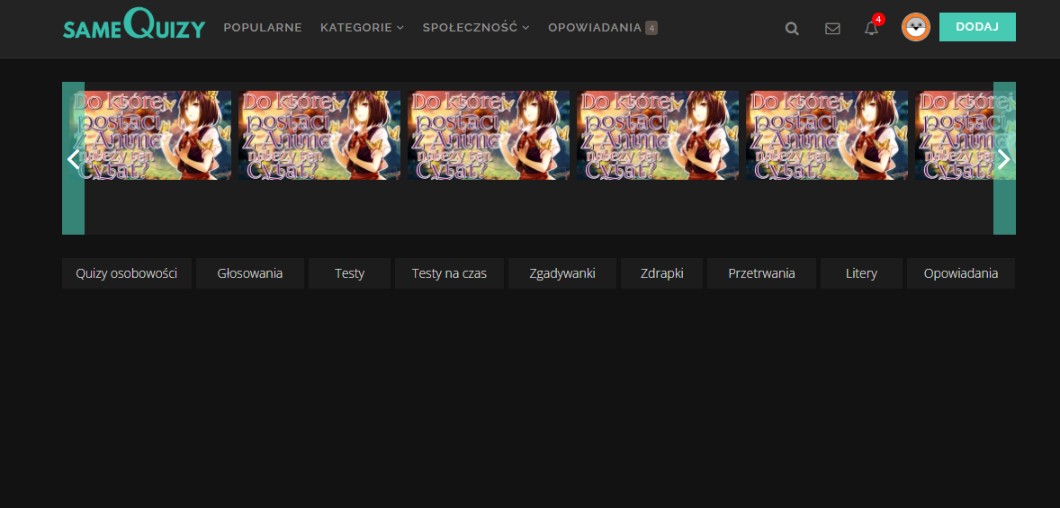Open the notifications bell icon

(871, 29)
